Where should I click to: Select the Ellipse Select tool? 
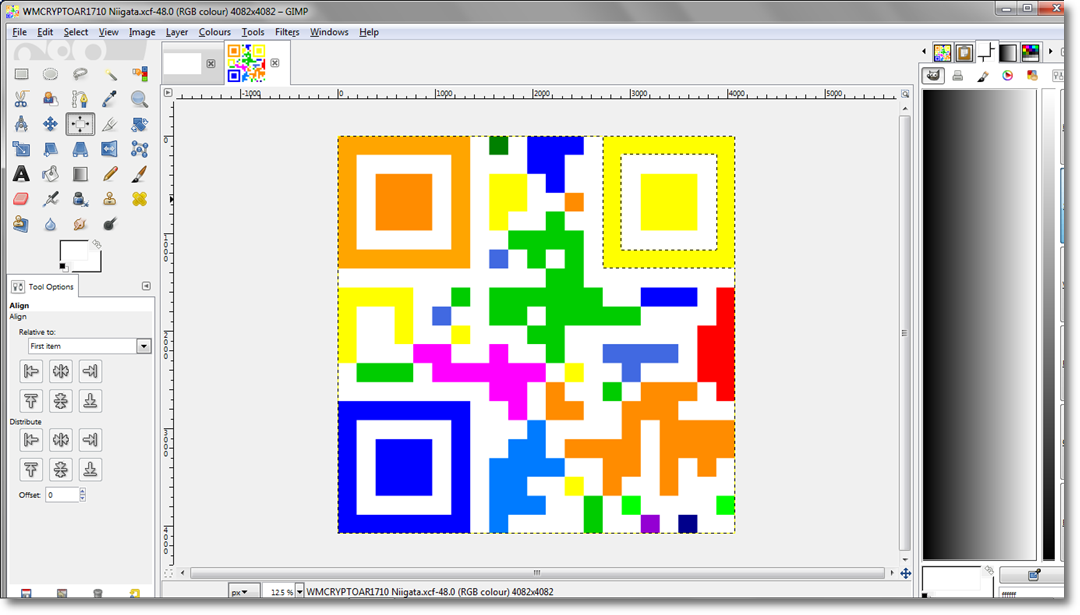pos(50,74)
